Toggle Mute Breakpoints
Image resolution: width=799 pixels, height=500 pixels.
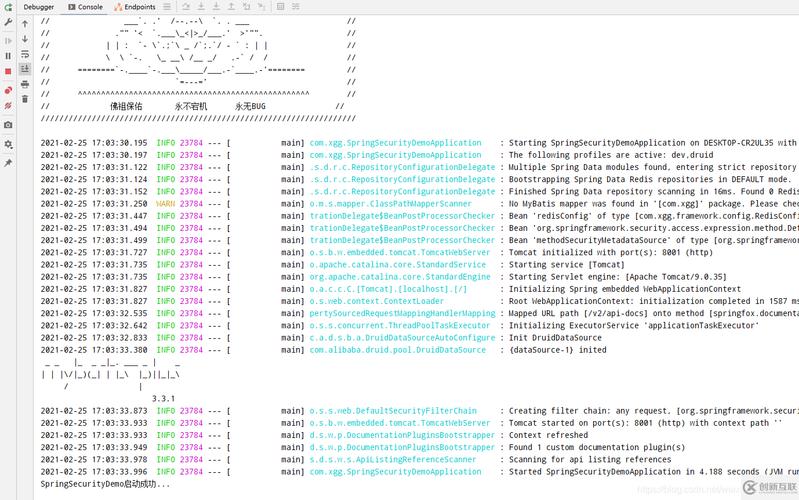click(8, 105)
